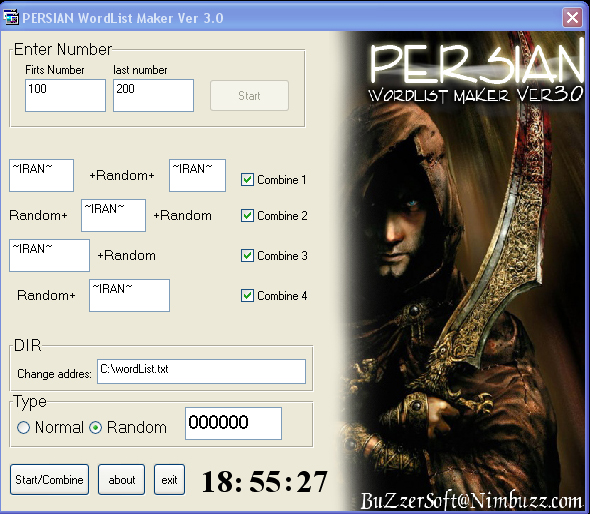This screenshot has height=514, width=590.
Task: Click the 18:55:27 clock display
Action: 265,481
